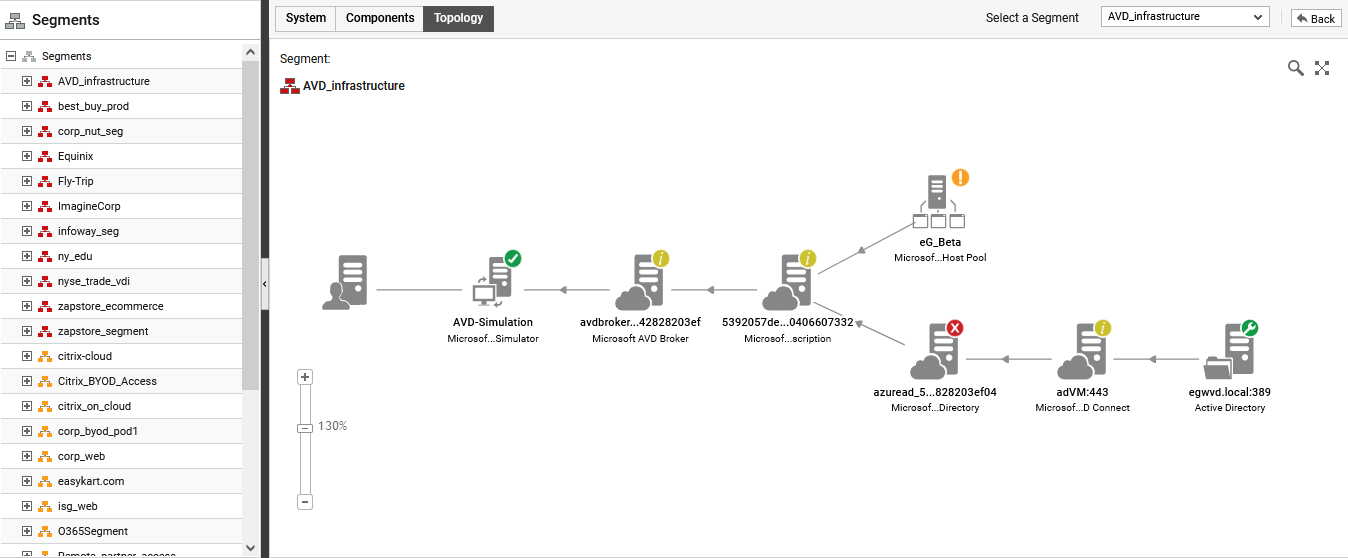Click the tree scrollbar down arrow

click(x=250, y=548)
